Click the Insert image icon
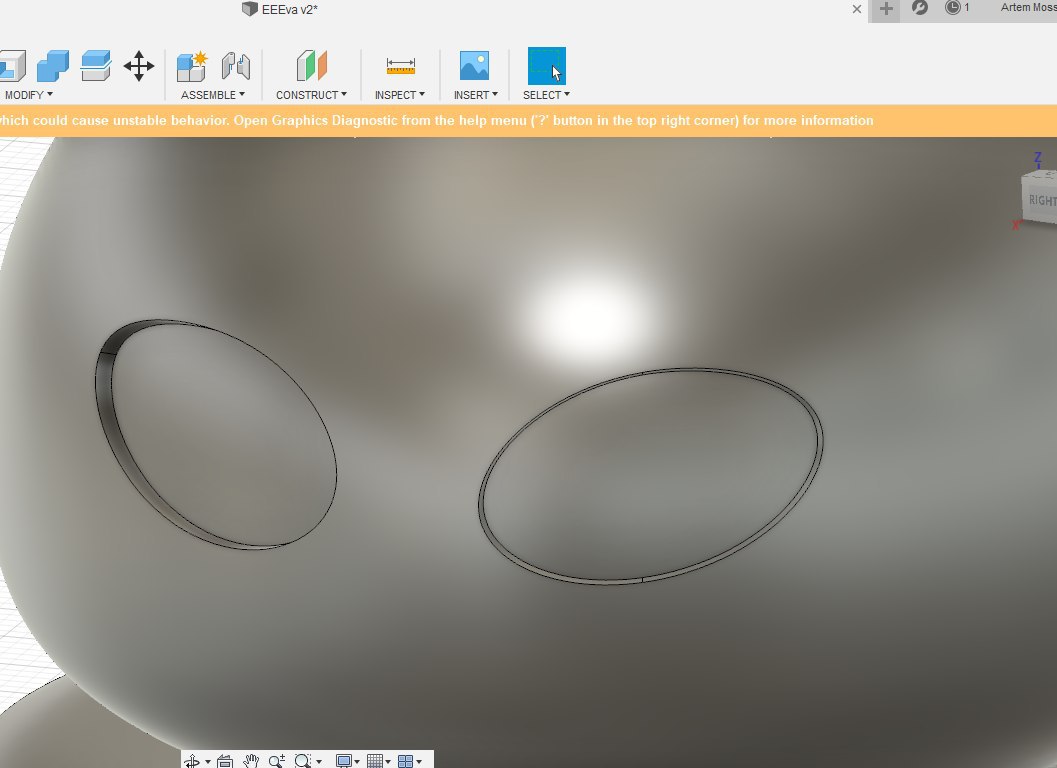1057x768 pixels. pyautogui.click(x=475, y=66)
